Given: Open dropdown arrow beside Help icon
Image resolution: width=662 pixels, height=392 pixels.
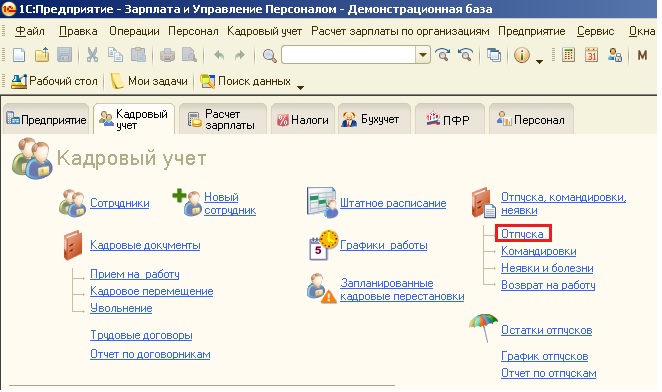Looking at the screenshot, I should pyautogui.click(x=539, y=62).
